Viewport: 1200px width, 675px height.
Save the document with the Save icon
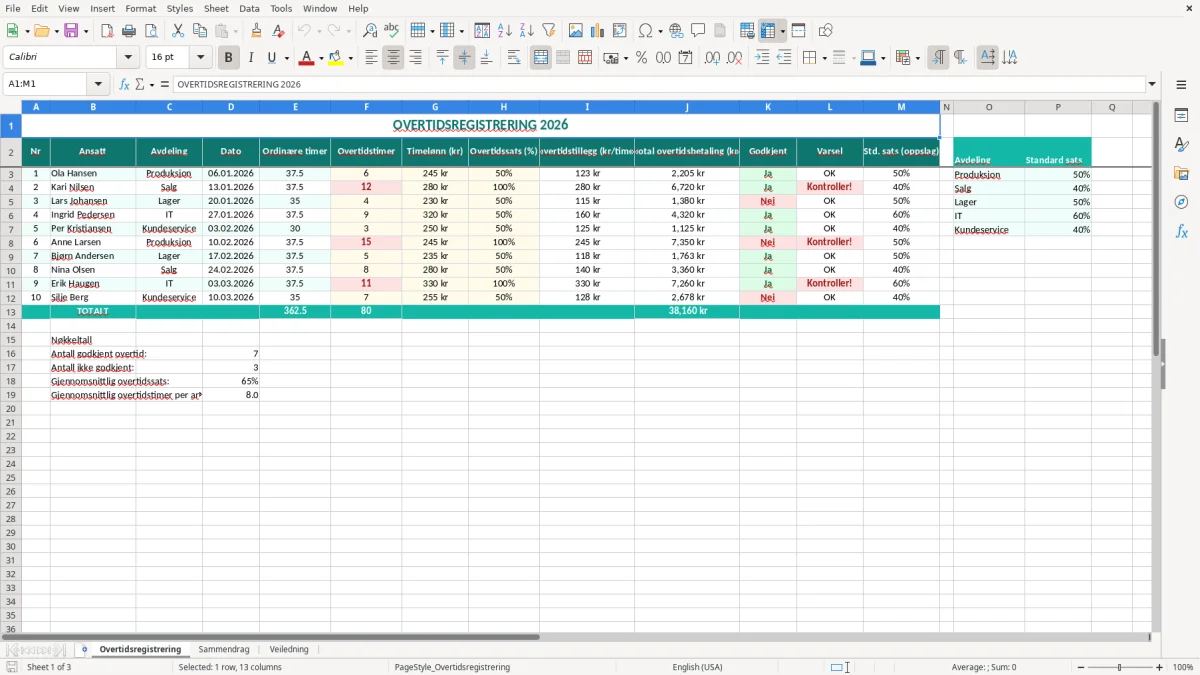[x=71, y=31]
